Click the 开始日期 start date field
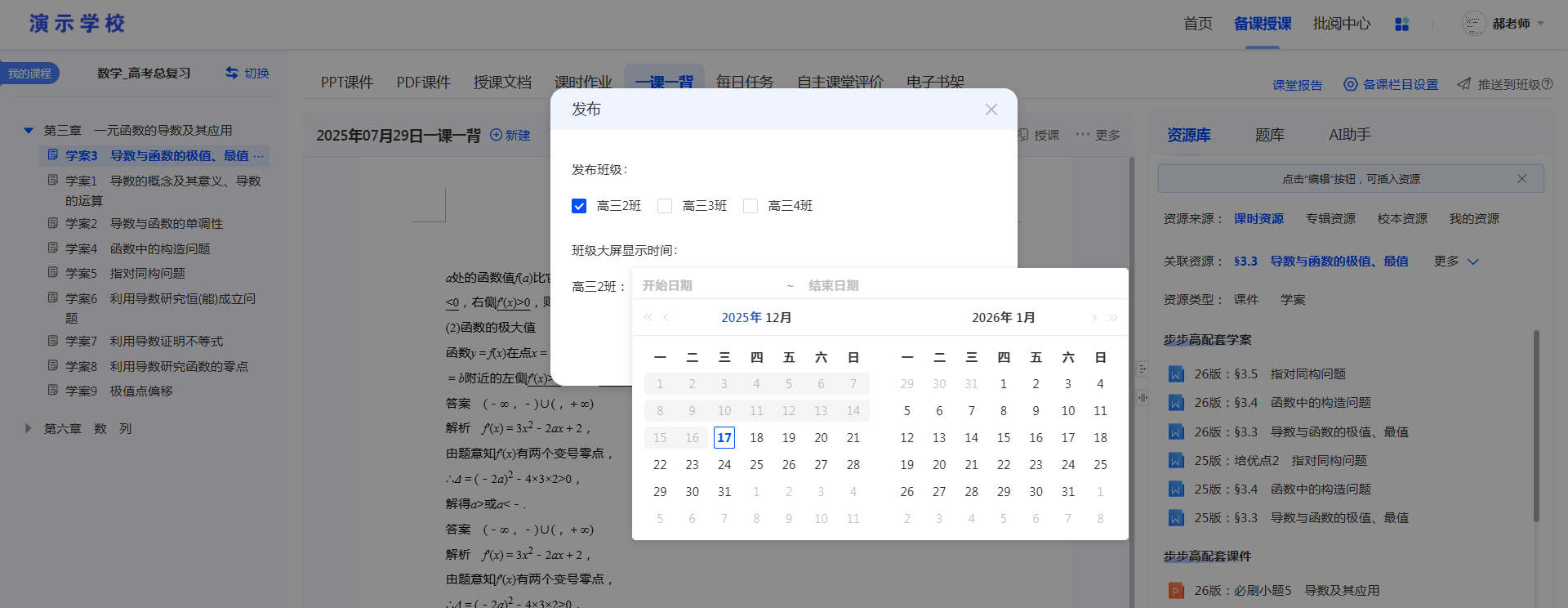 702,286
